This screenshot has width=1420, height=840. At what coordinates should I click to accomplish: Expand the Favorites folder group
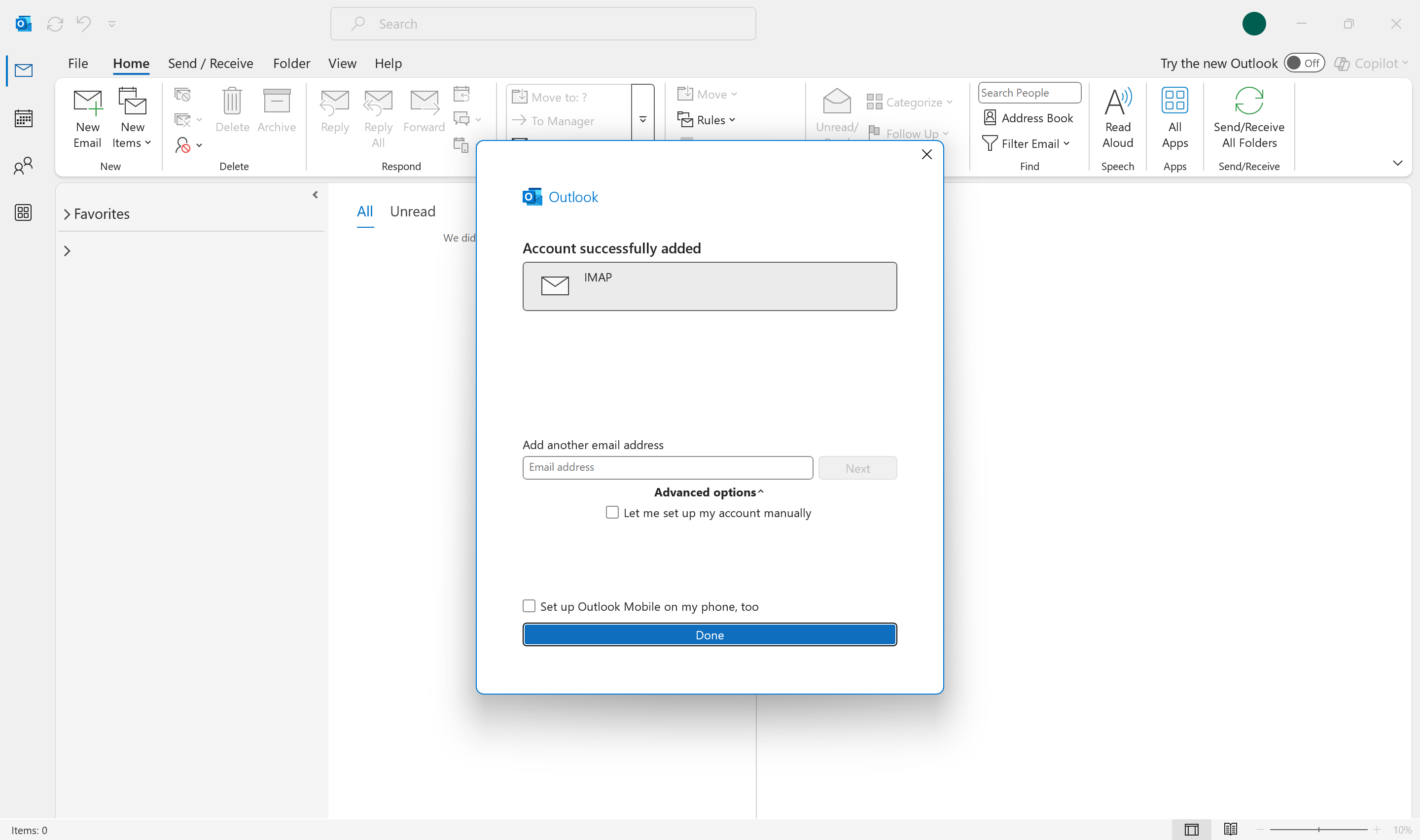(x=67, y=214)
